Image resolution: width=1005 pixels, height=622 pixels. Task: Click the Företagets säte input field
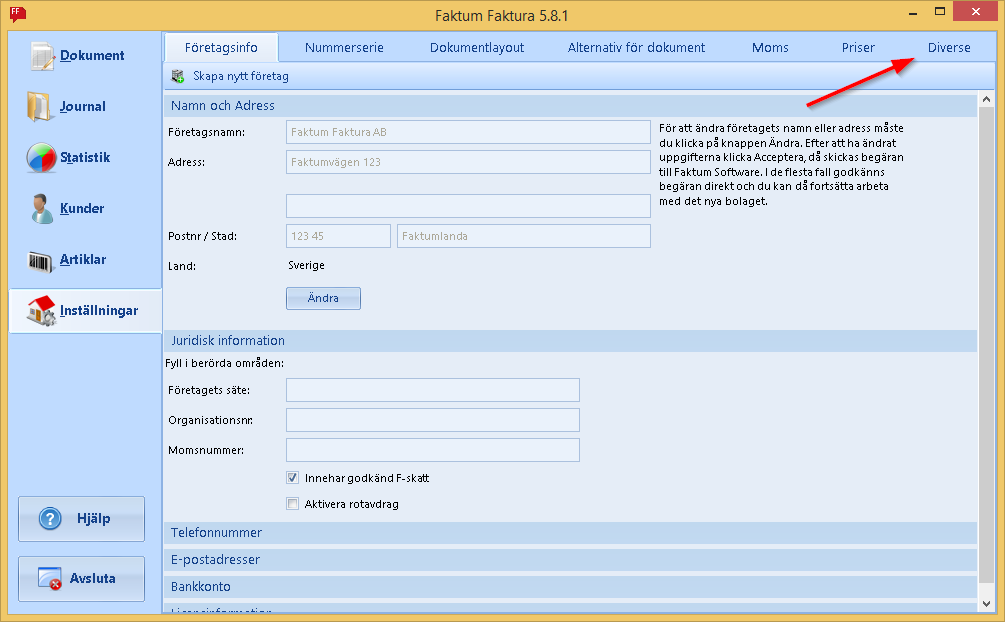pos(433,390)
